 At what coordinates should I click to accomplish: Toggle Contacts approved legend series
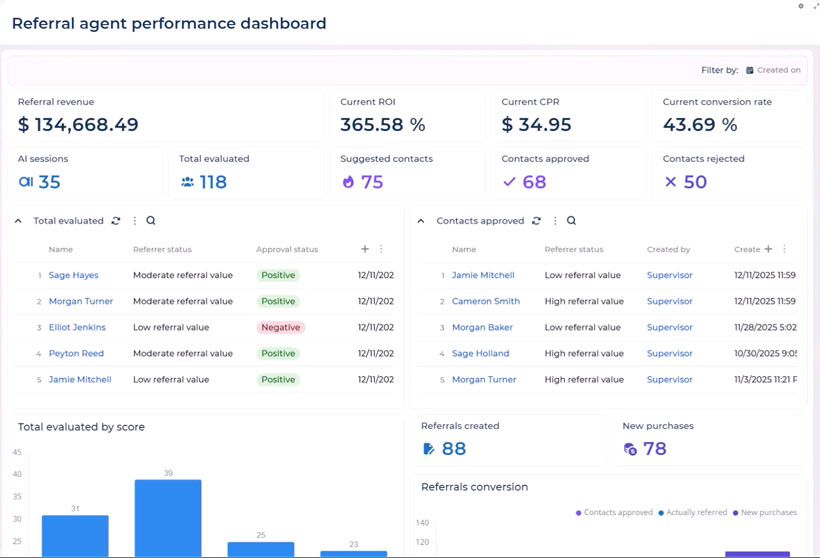[614, 513]
